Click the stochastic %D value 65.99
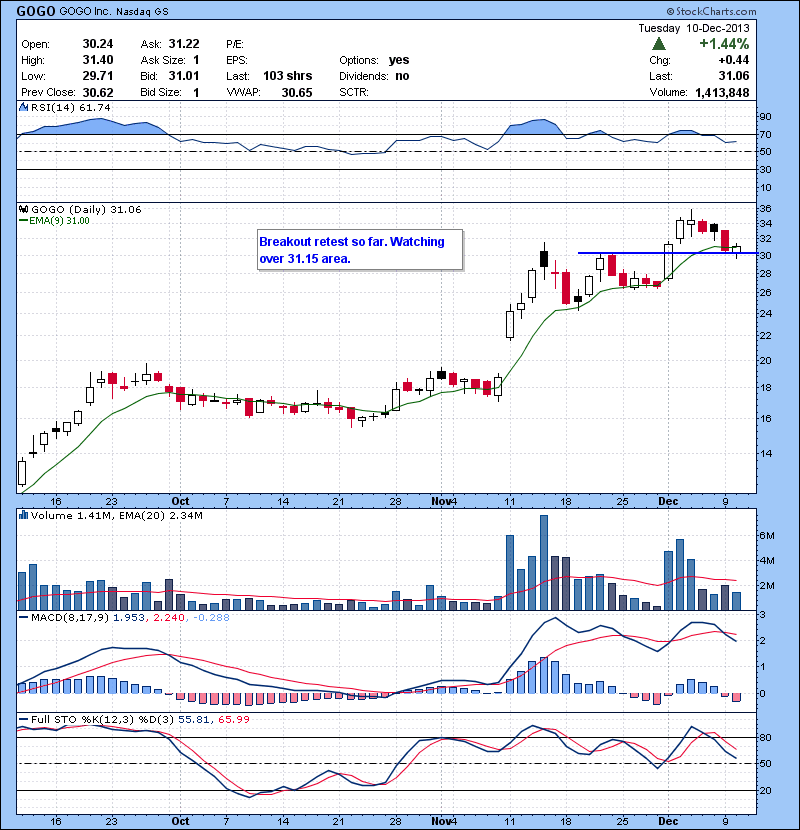Screen dimensions: 800x830 click(233, 719)
